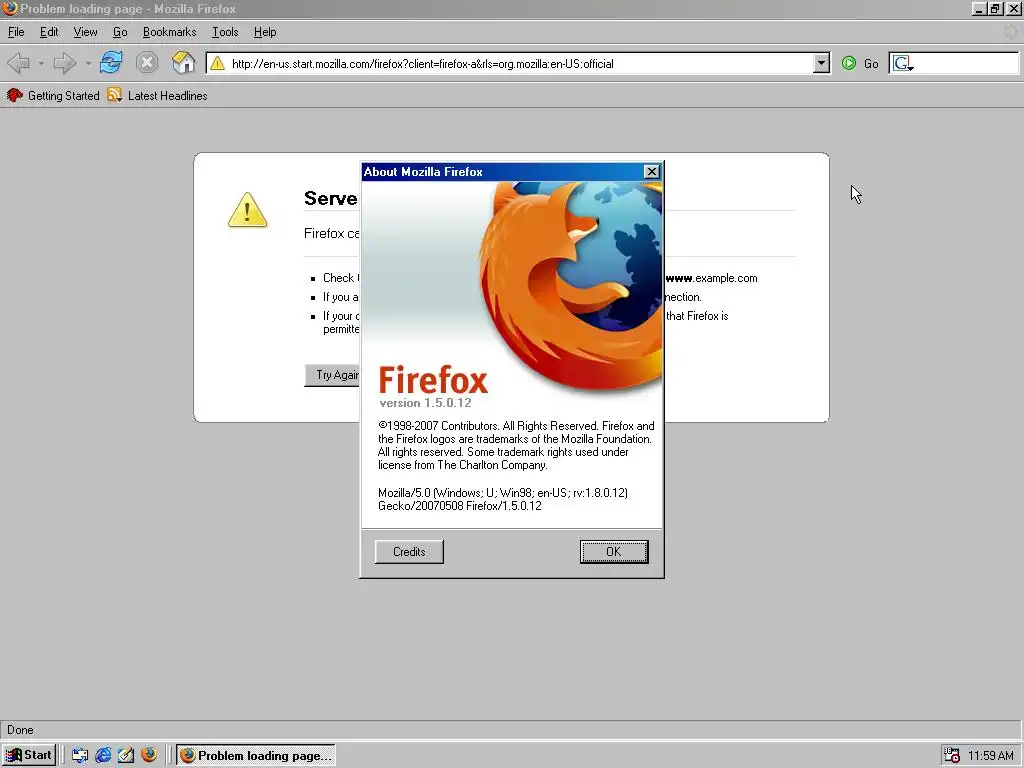1024x768 pixels.
Task: Open the Go menu
Action: click(120, 32)
